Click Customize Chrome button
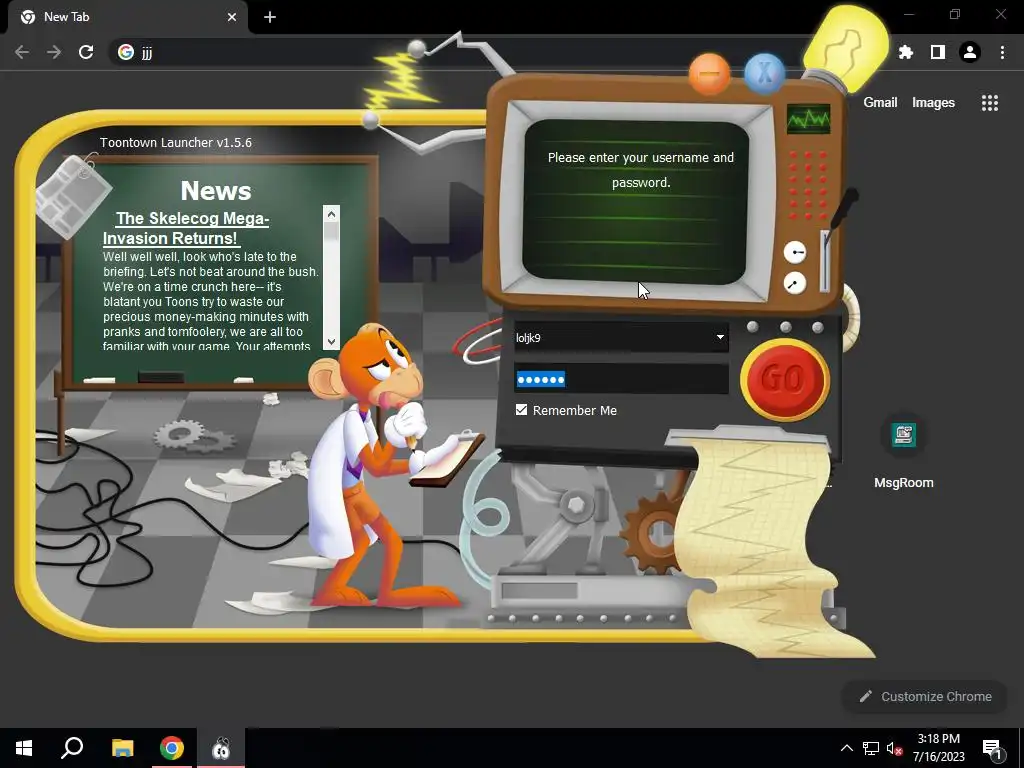The height and width of the screenshot is (768, 1024). [925, 697]
